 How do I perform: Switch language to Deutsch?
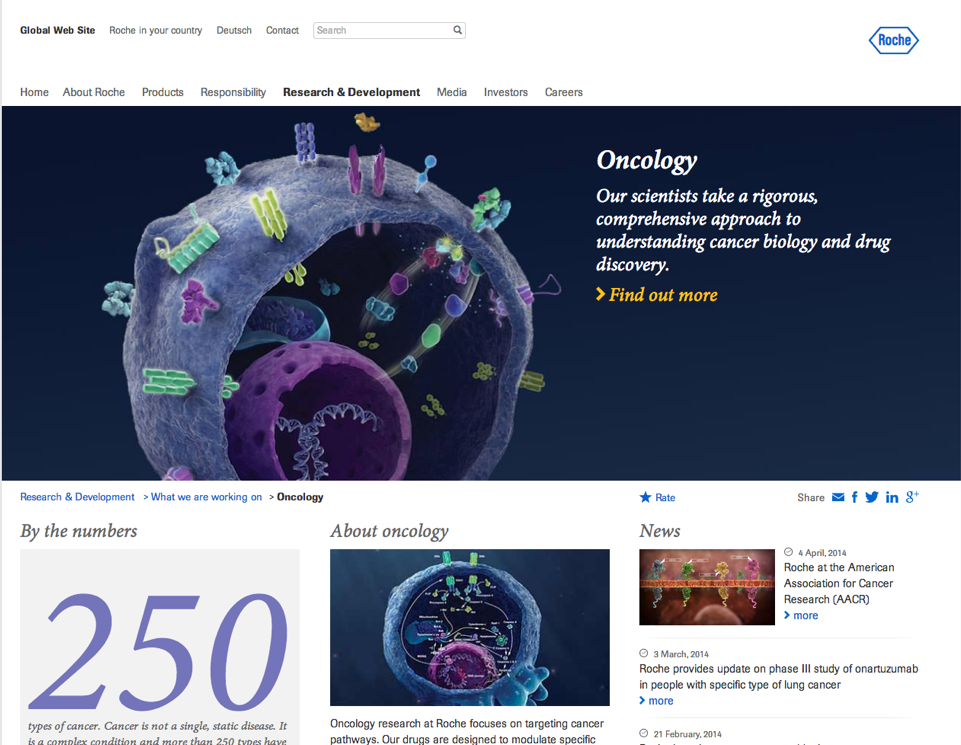[x=234, y=30]
